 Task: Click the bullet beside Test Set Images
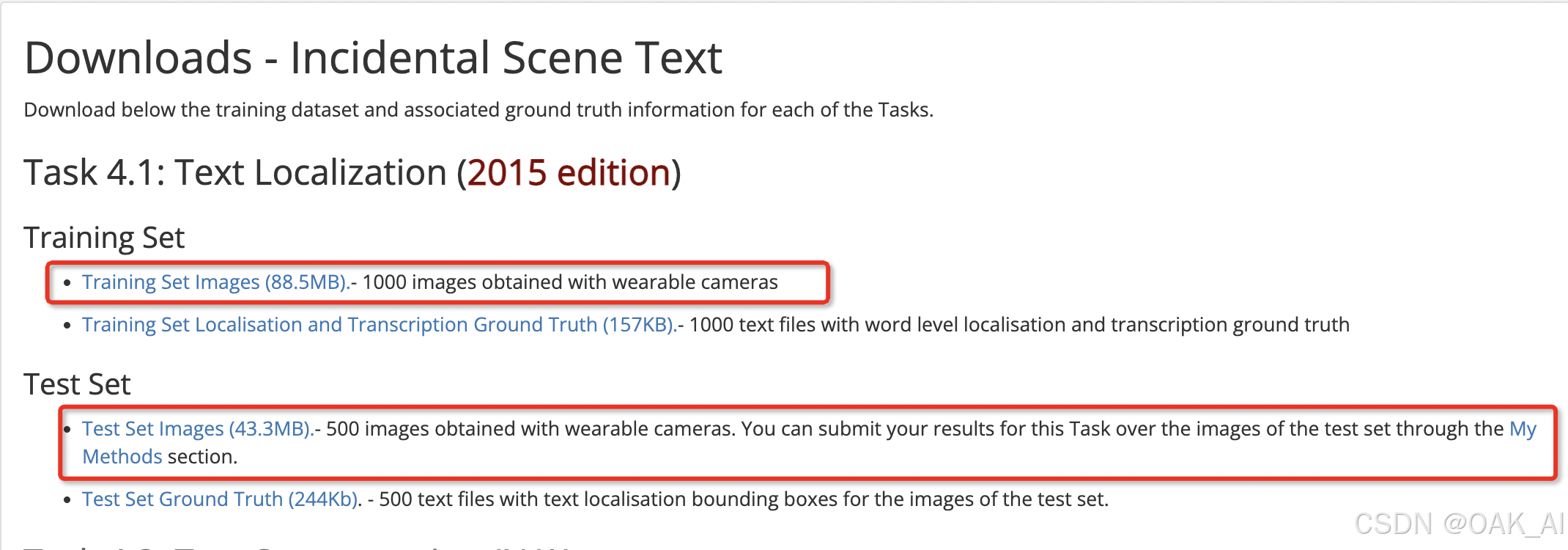pos(67,430)
